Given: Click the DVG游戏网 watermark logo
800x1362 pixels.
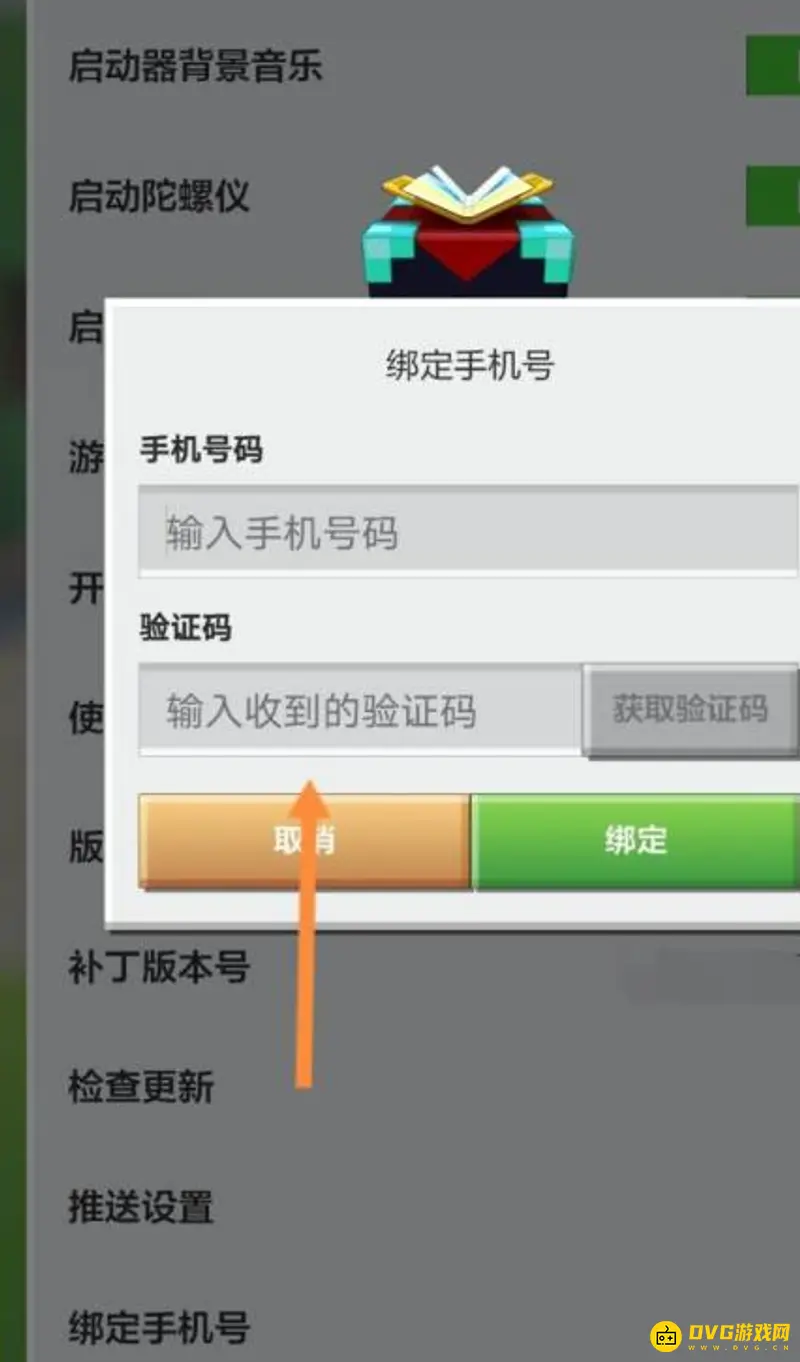Looking at the screenshot, I should click(x=721, y=1334).
